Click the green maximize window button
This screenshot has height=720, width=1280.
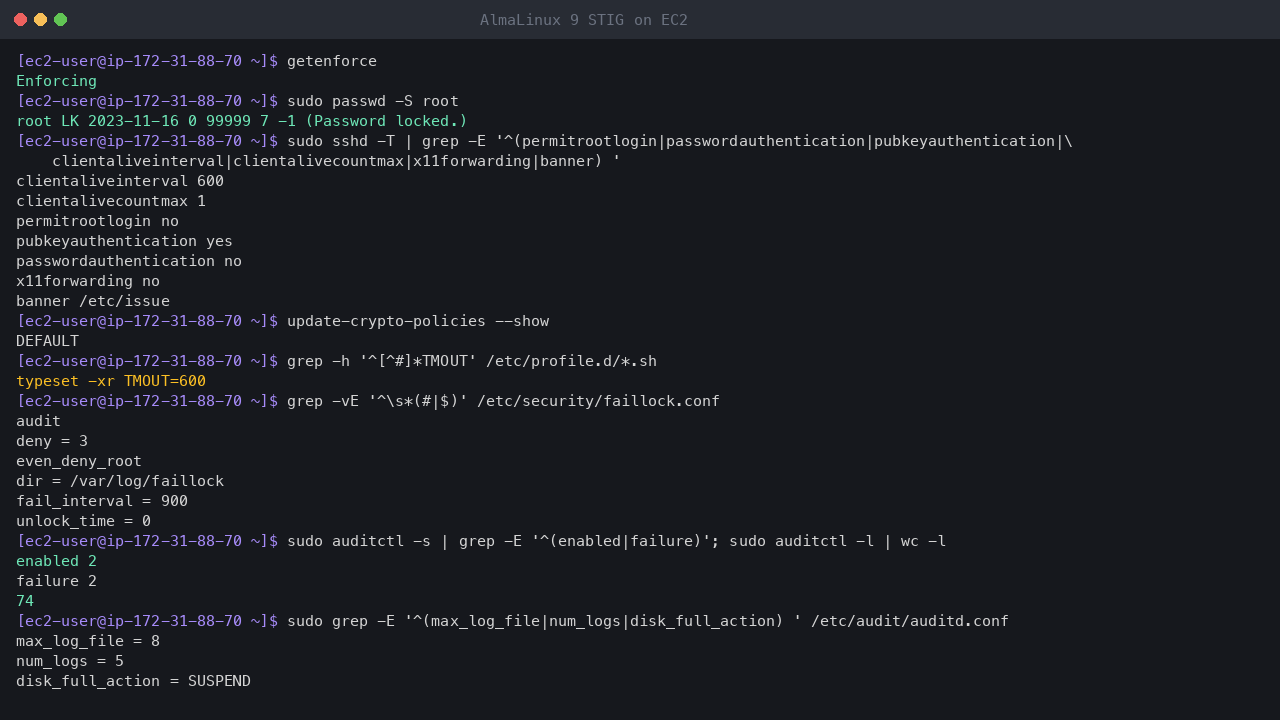(60, 19)
